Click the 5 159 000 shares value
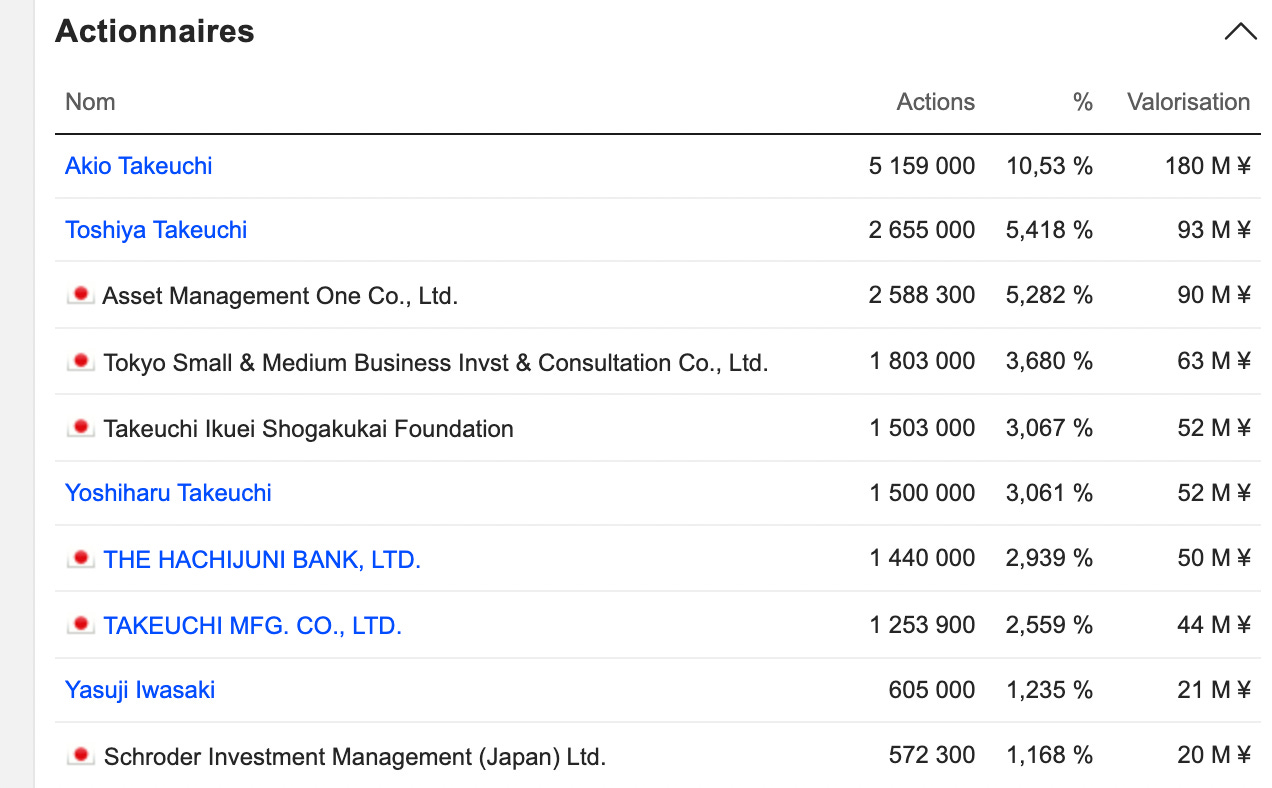This screenshot has height=788, width=1272. click(922, 166)
